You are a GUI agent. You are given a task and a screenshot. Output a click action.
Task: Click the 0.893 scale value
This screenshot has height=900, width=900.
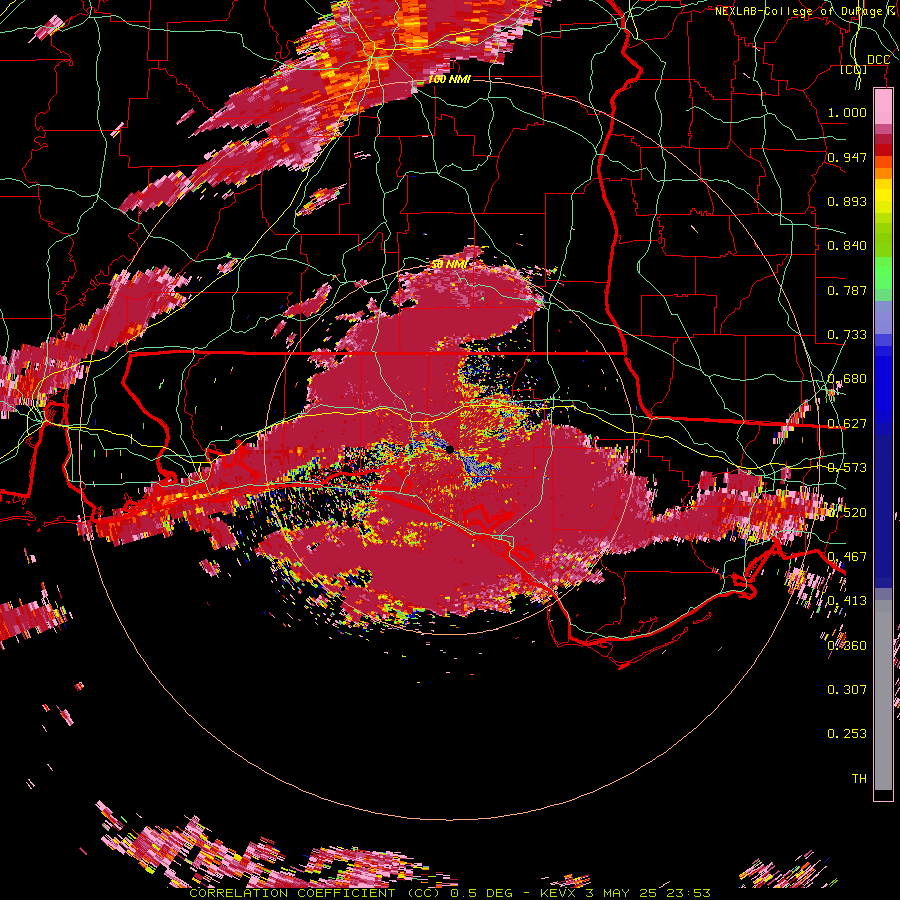[847, 201]
